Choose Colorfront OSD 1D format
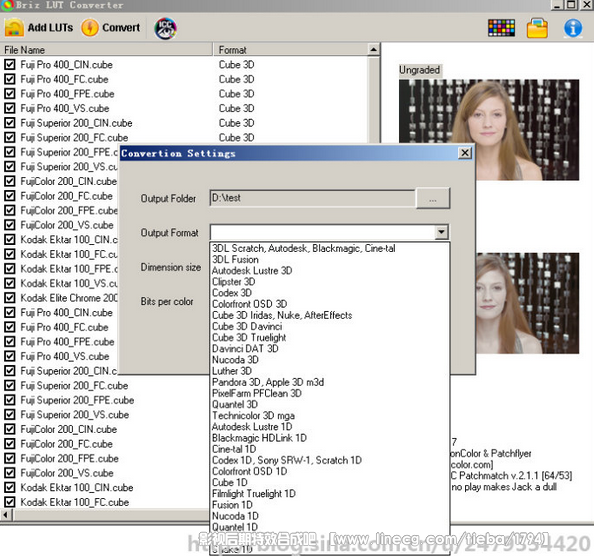 click(249, 472)
